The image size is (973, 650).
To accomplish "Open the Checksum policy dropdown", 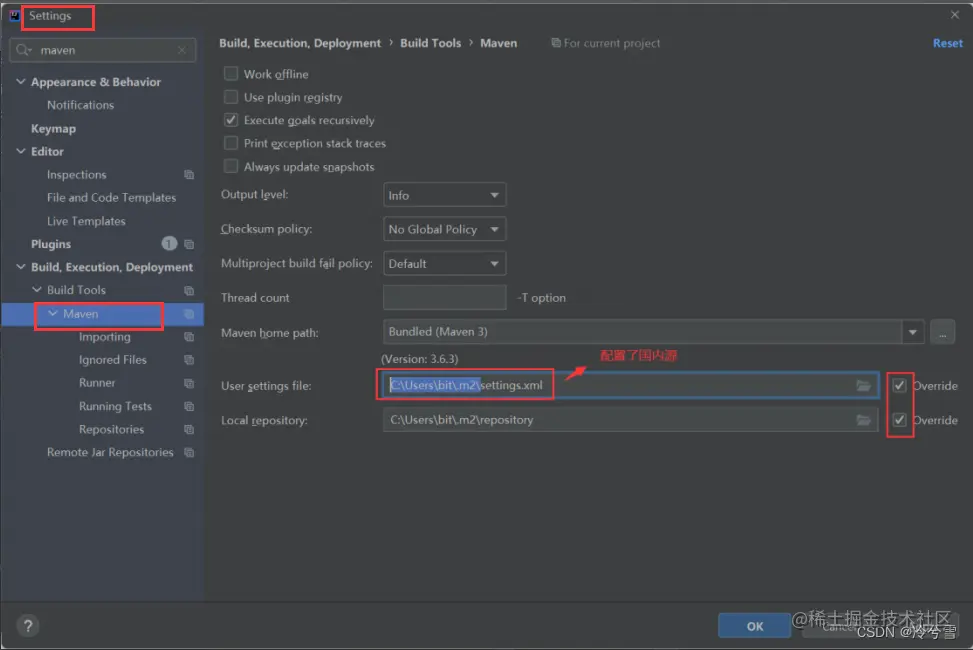I will (x=444, y=229).
